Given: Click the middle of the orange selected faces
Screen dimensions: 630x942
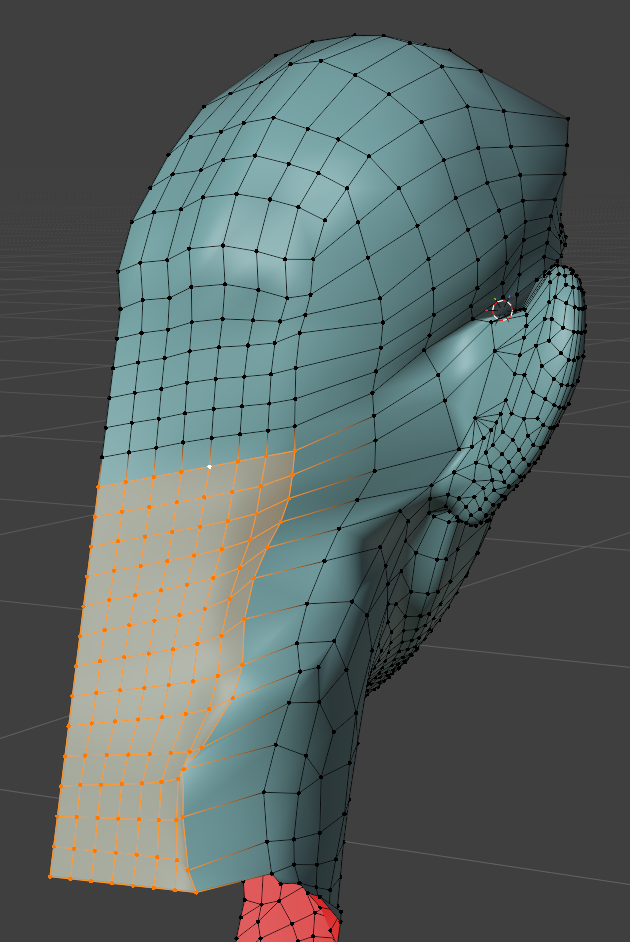Looking at the screenshot, I should click(x=160, y=660).
